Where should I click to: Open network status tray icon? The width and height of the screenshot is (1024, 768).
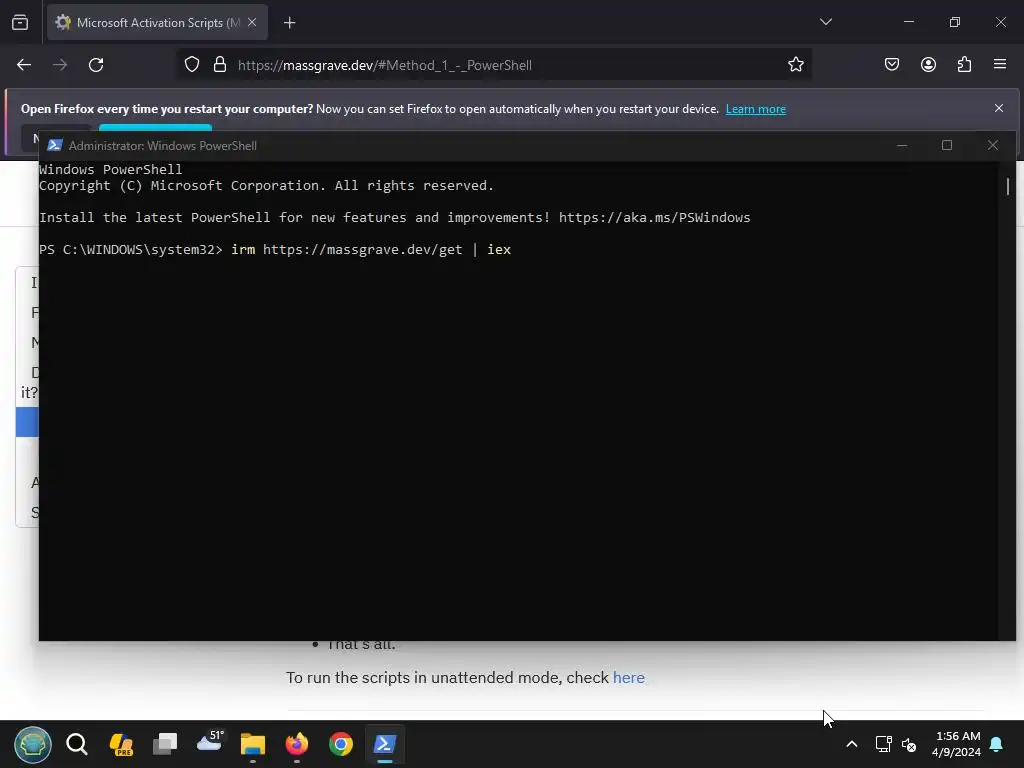(x=884, y=744)
